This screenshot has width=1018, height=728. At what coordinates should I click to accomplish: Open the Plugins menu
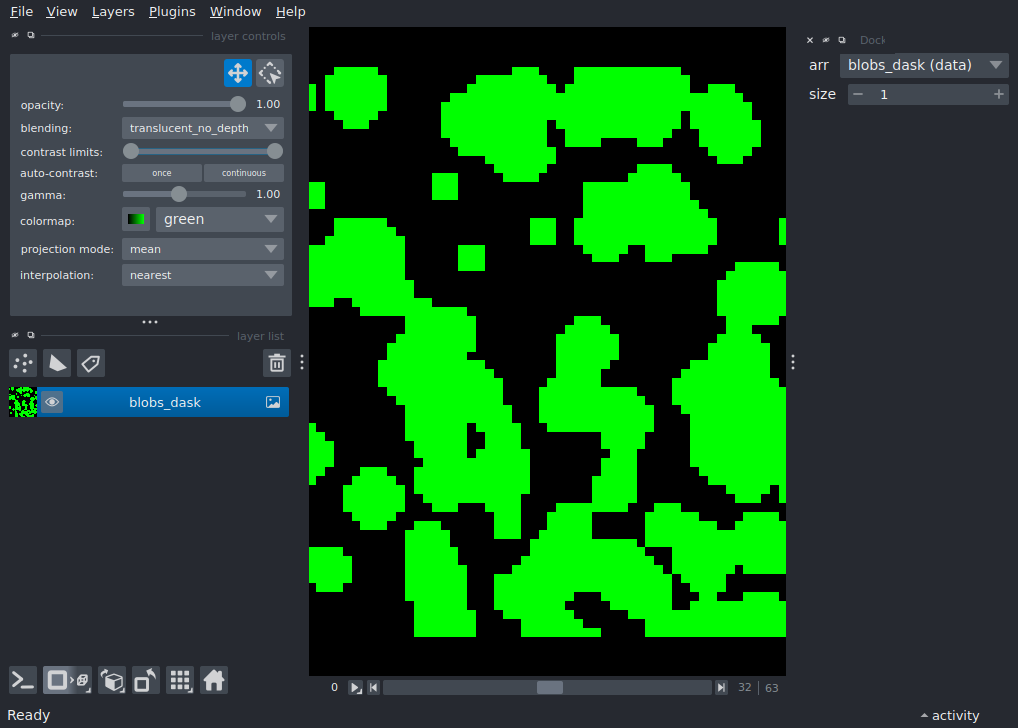[172, 11]
